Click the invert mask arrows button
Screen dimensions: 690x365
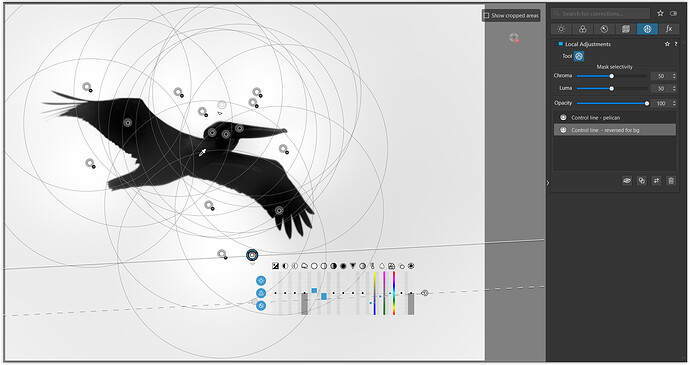(x=656, y=181)
